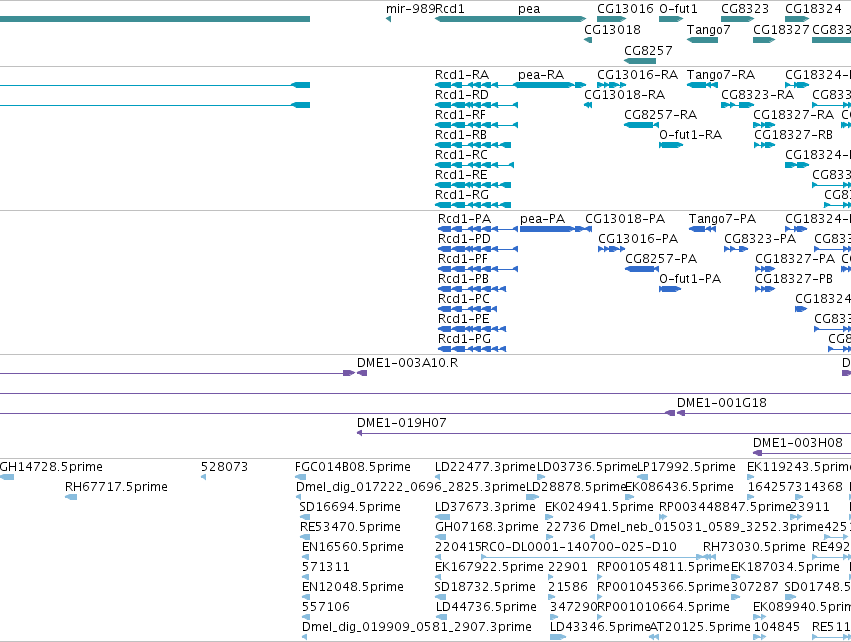This screenshot has width=851, height=642.
Task: Select the Rcd1-PA protein label
Action: pos(464,219)
